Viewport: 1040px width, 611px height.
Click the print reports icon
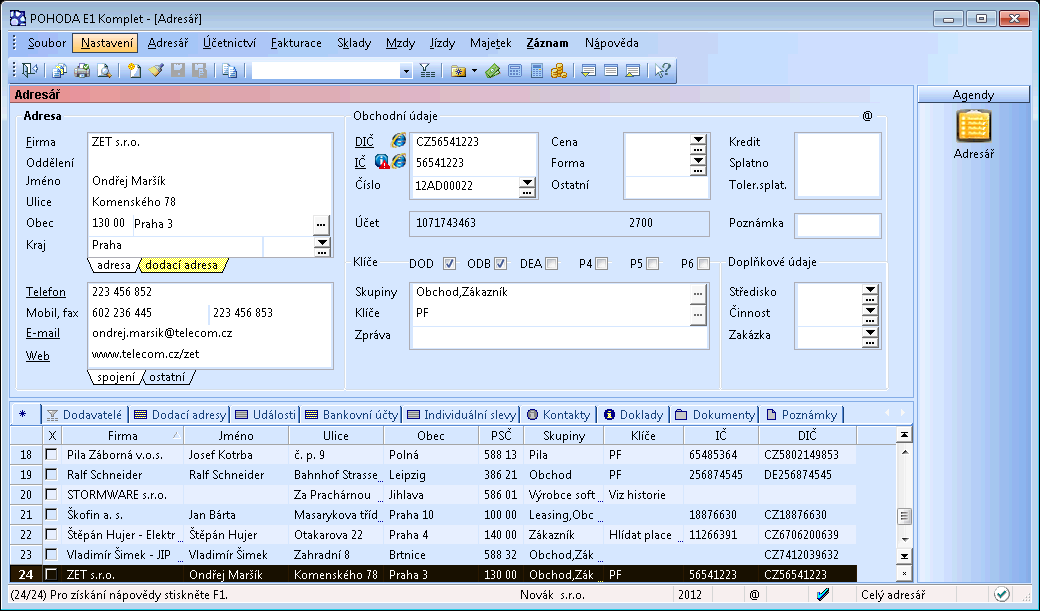[x=60, y=70]
